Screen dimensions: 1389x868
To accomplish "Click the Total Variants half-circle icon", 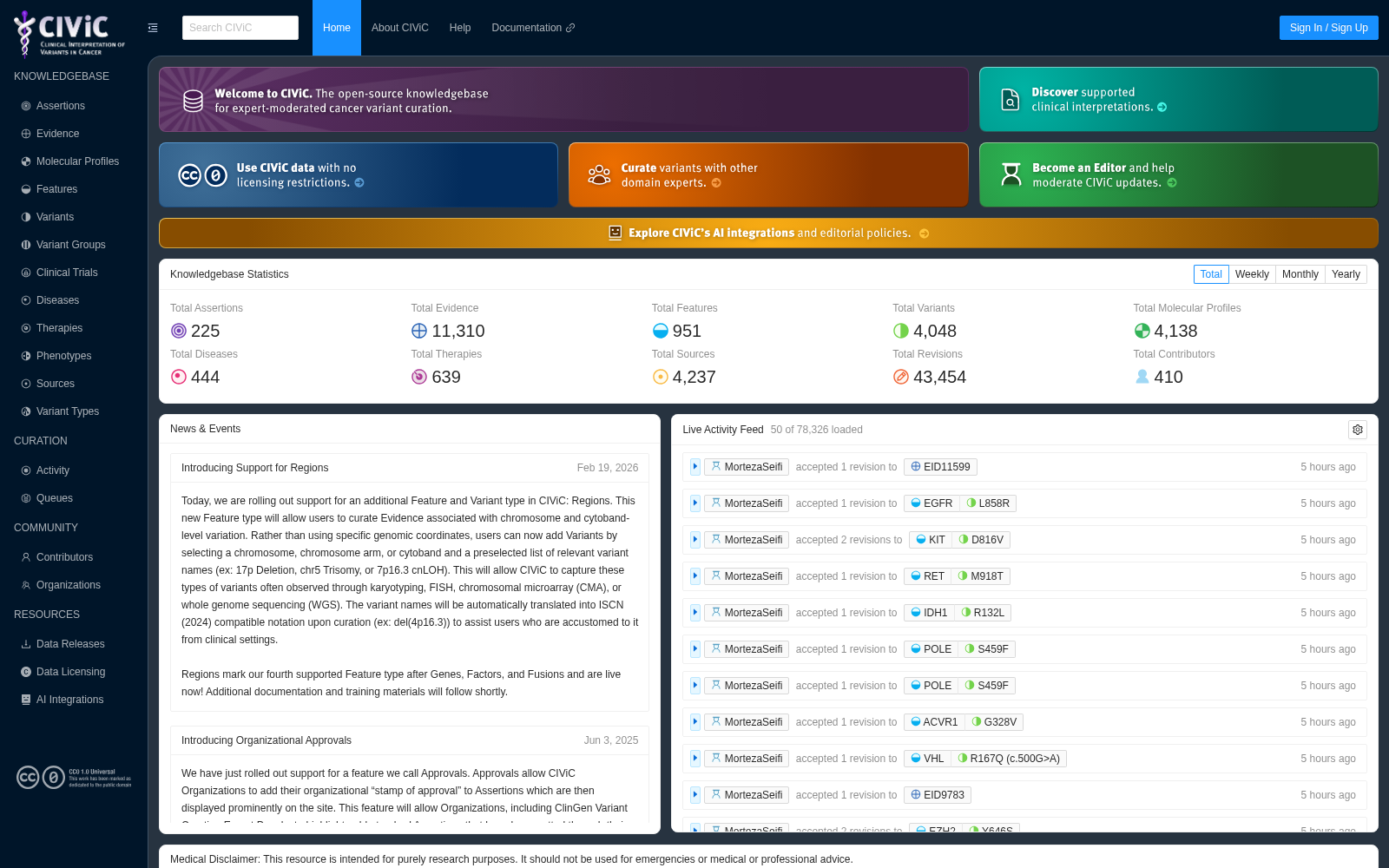I will click(x=901, y=331).
